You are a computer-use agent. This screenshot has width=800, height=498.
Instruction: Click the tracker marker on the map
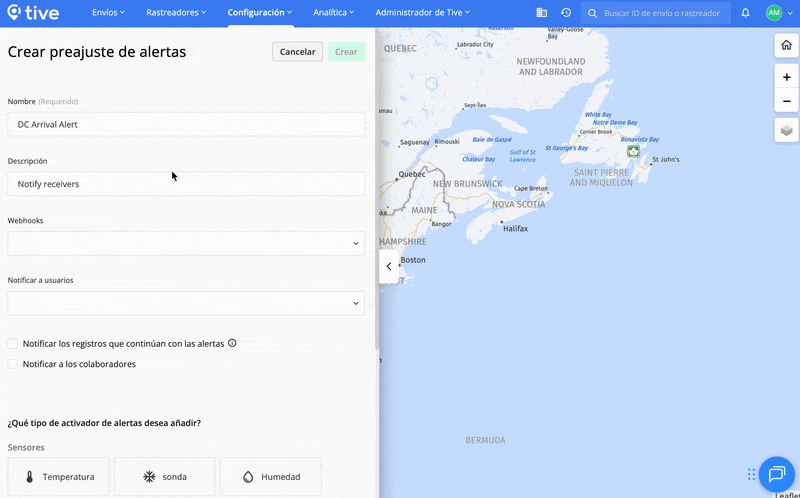point(633,151)
